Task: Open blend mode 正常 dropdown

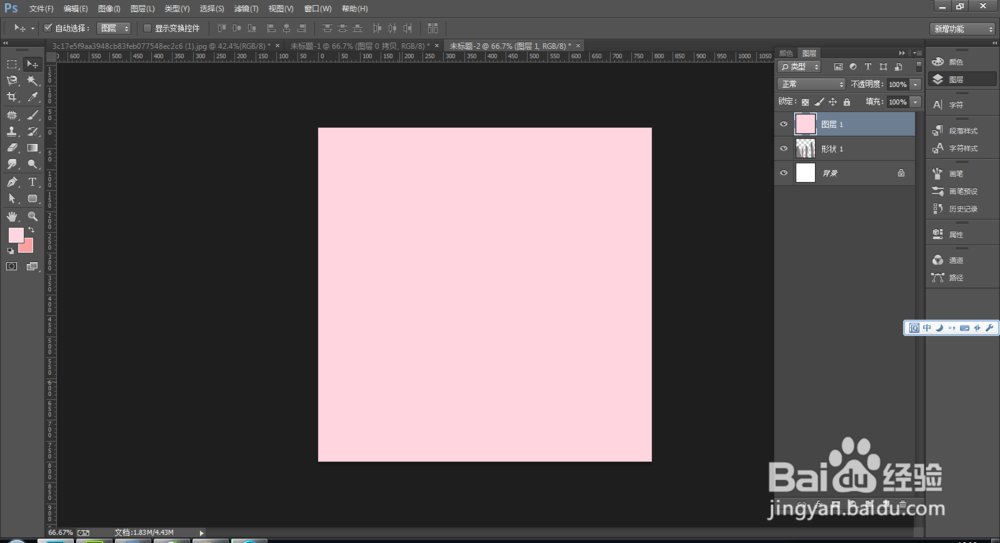Action: coord(811,84)
